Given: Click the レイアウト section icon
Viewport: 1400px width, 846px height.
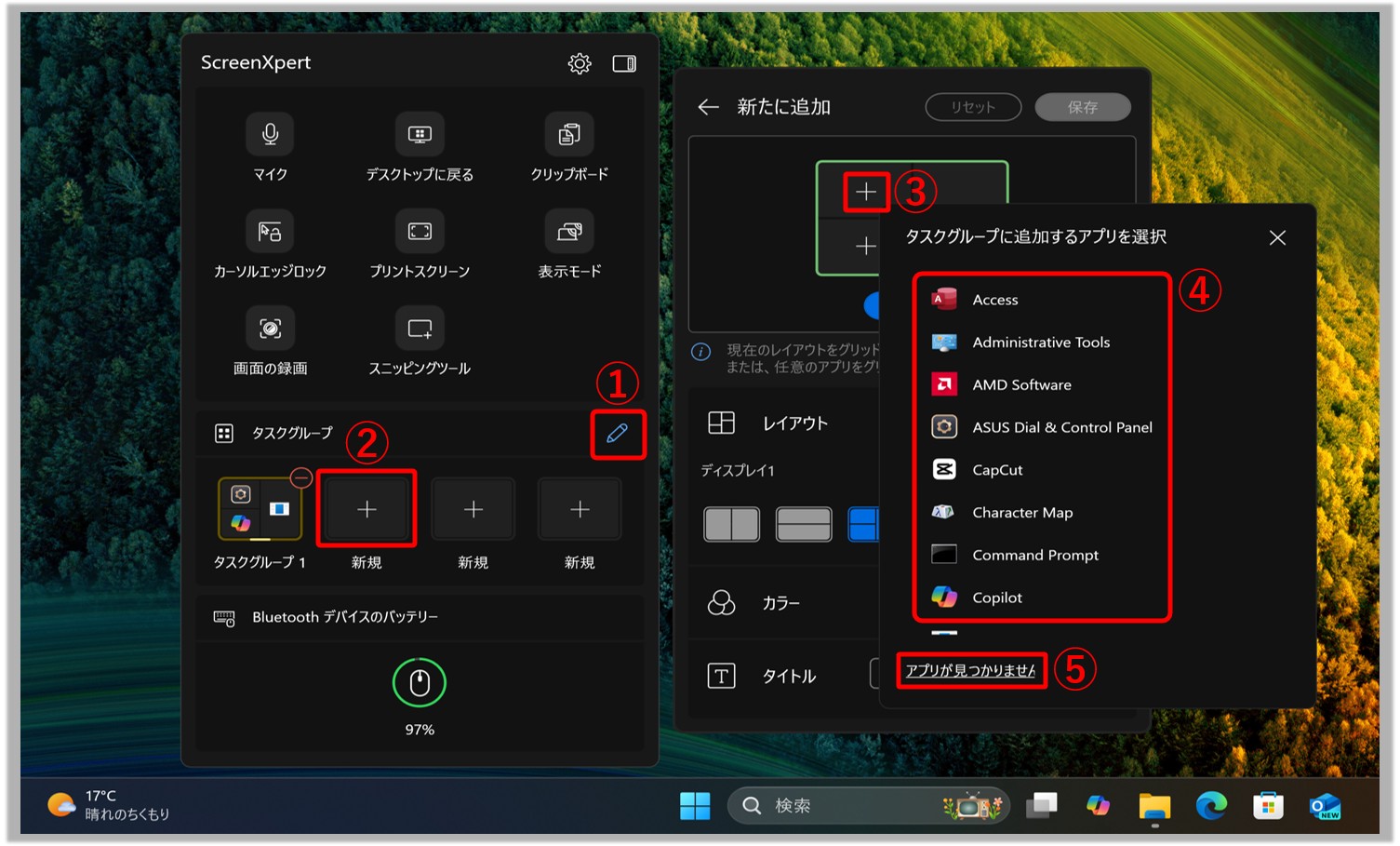Looking at the screenshot, I should [722, 423].
